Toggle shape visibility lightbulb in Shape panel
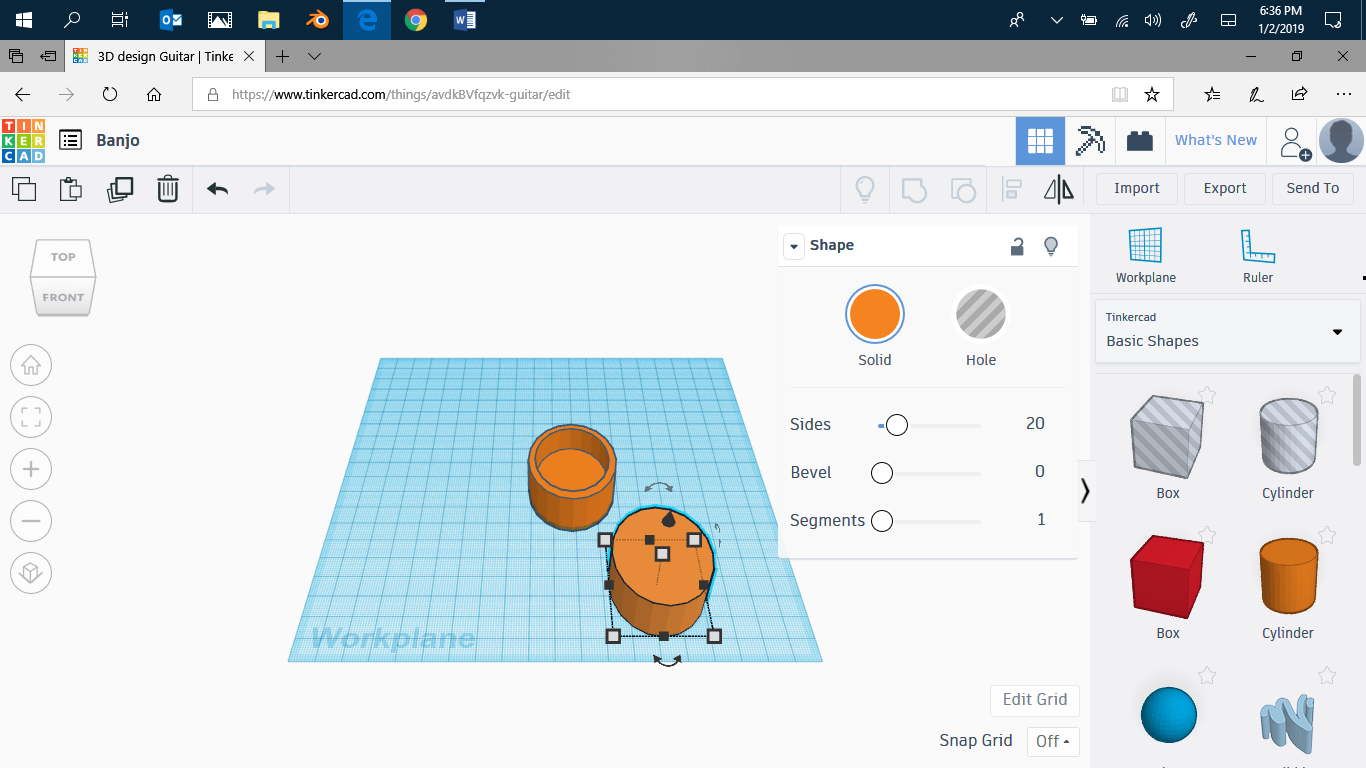The image size is (1366, 768). (x=1051, y=246)
